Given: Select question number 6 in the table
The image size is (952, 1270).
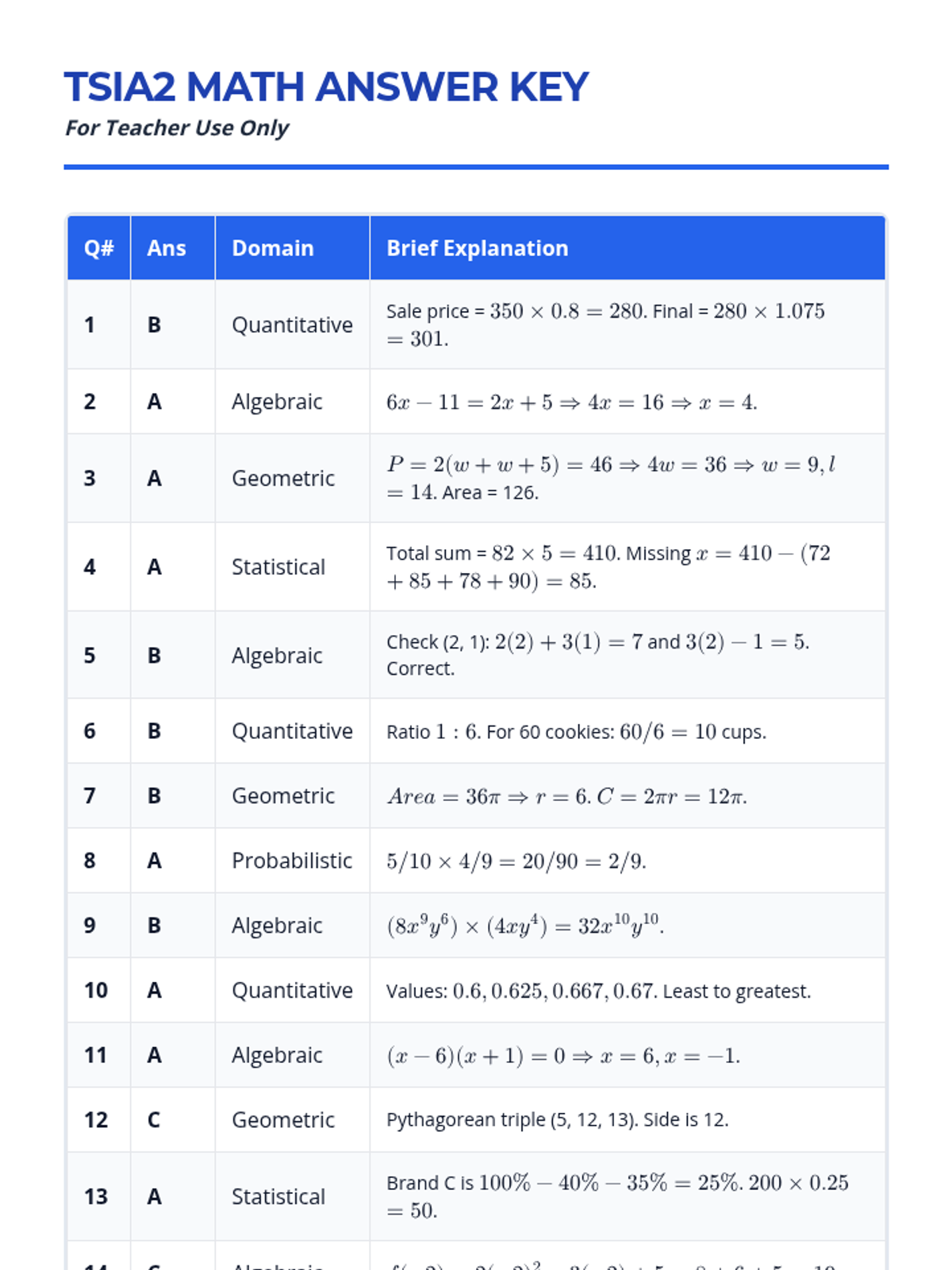Looking at the screenshot, I should pyautogui.click(x=90, y=731).
